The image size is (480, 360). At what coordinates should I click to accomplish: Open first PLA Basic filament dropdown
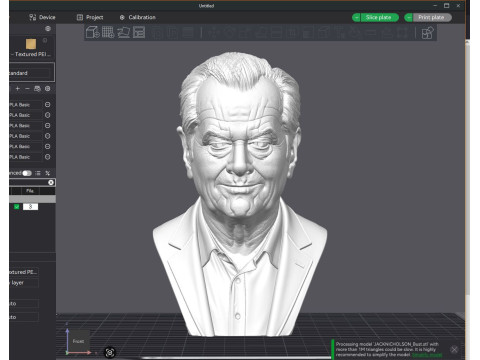(26, 105)
